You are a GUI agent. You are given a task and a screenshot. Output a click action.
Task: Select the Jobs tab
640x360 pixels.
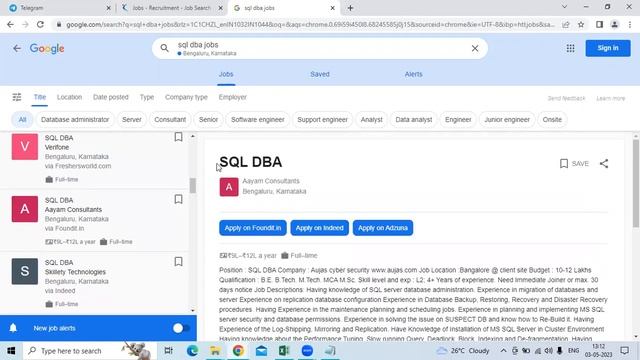pos(226,74)
